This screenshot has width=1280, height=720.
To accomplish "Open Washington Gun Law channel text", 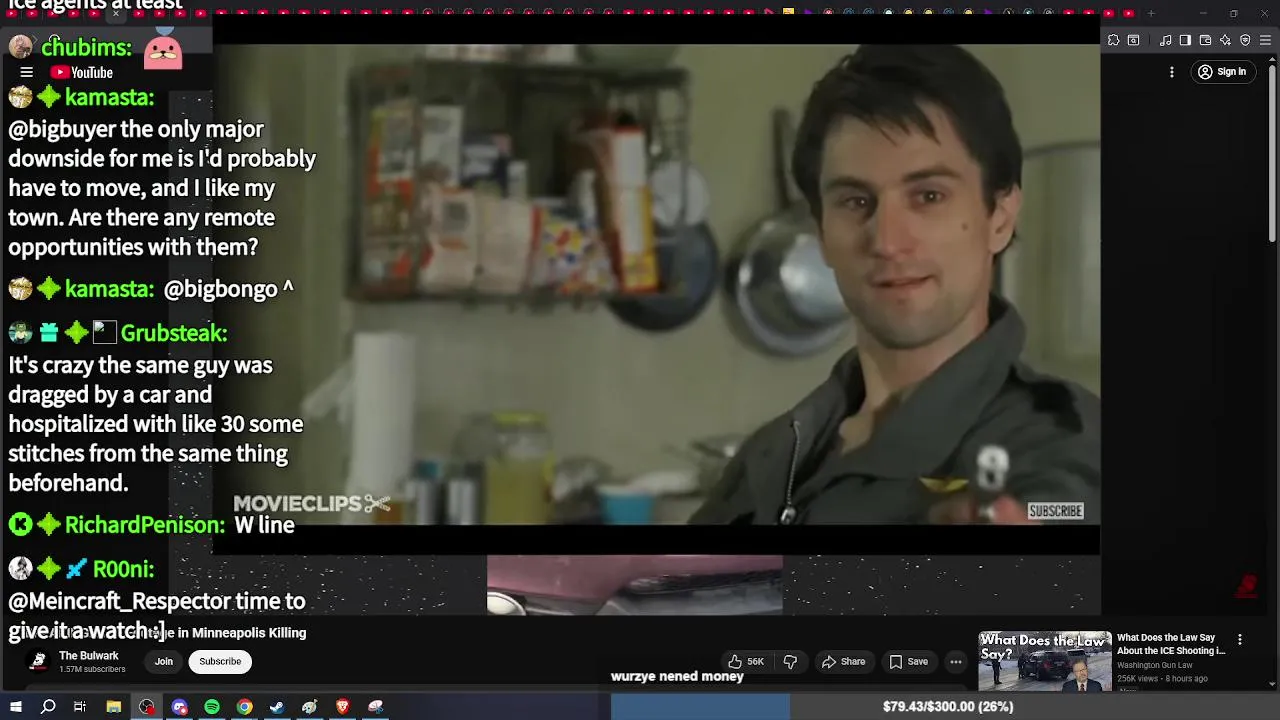I will click(x=1155, y=665).
